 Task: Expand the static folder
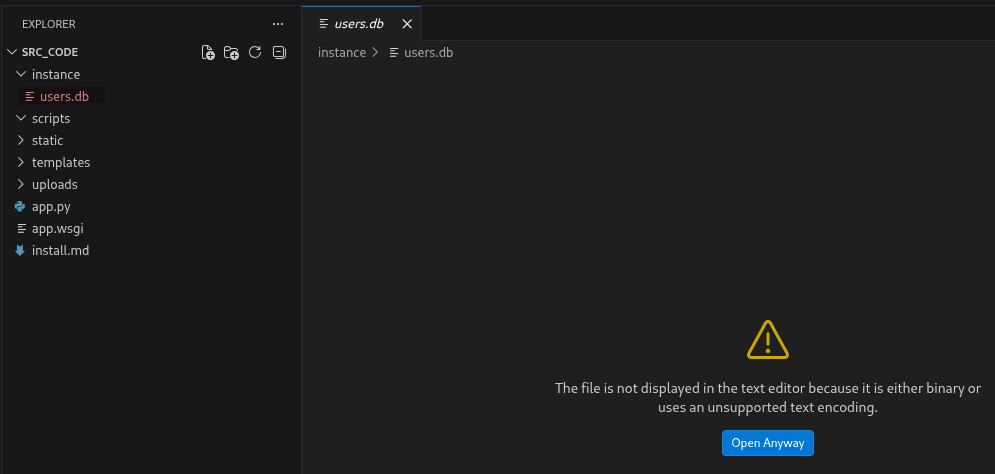20,140
